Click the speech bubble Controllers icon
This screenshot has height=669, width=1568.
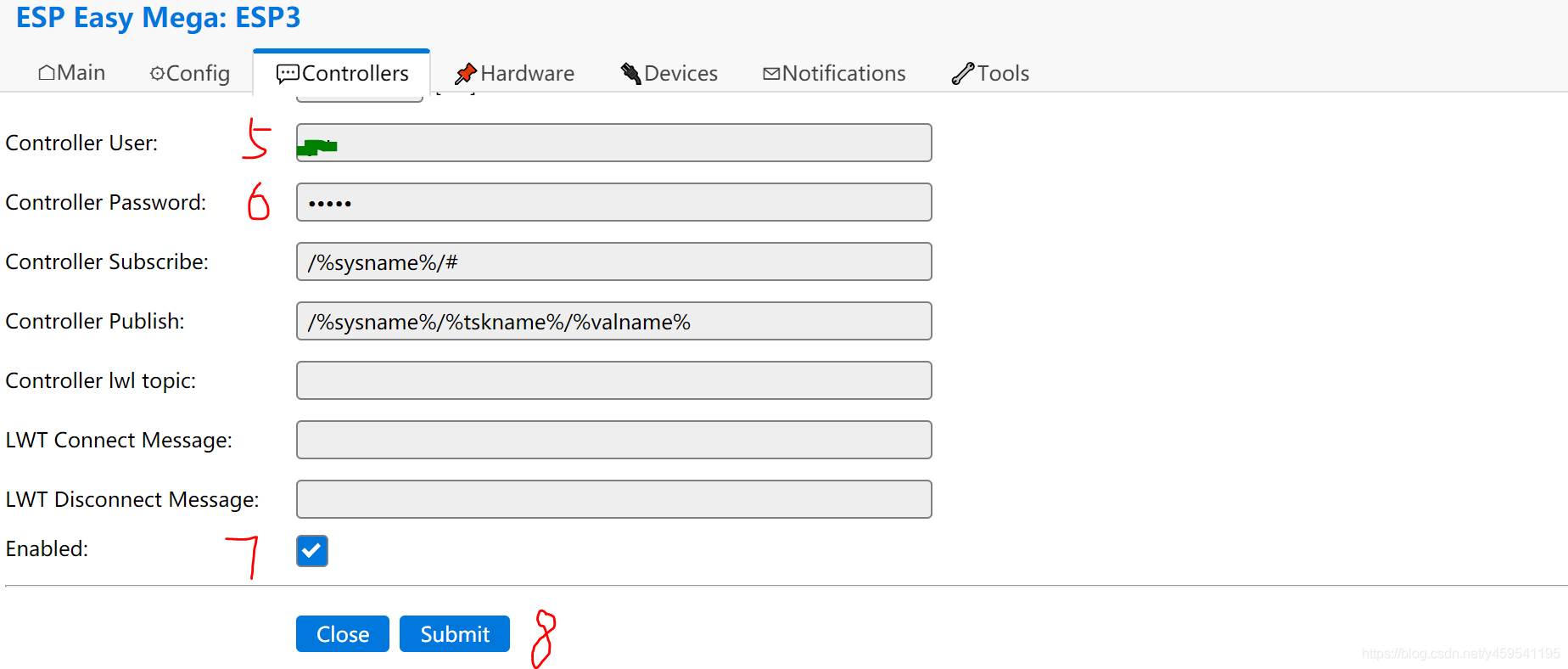pos(288,74)
